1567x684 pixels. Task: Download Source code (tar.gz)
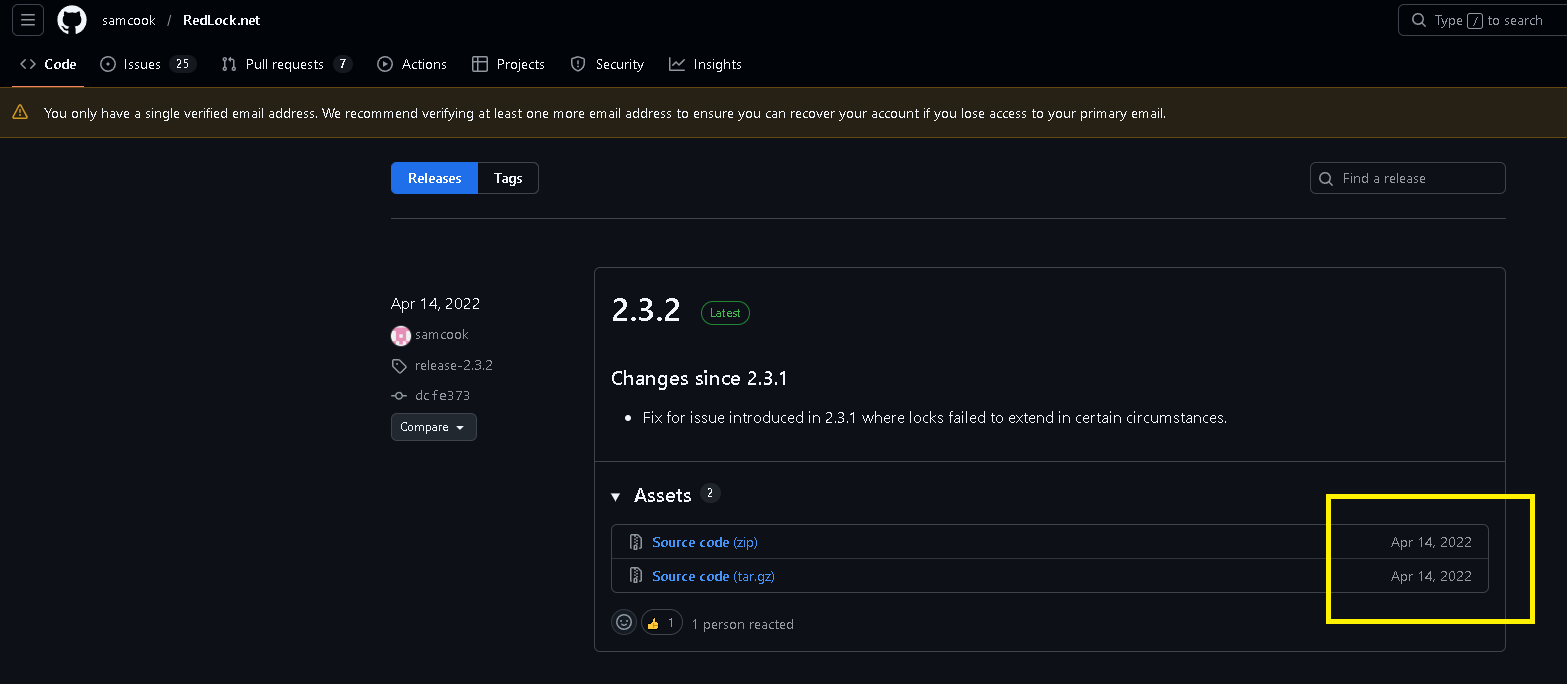(712, 576)
